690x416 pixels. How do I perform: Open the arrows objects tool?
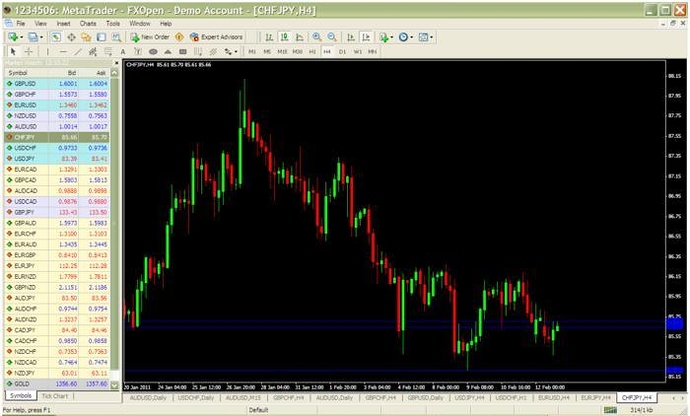228,52
